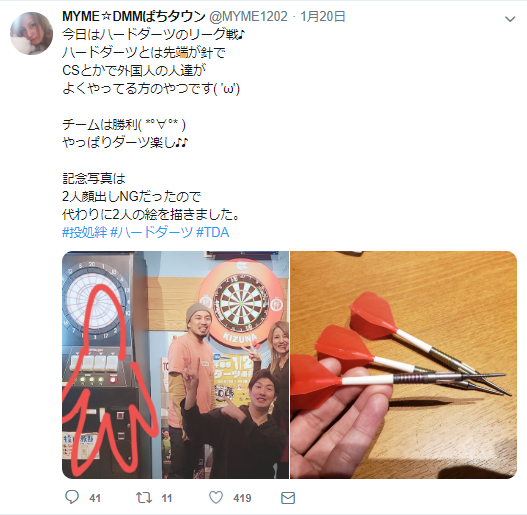
Task: Retweet this post via the retweet icon
Action: pyautogui.click(x=144, y=498)
